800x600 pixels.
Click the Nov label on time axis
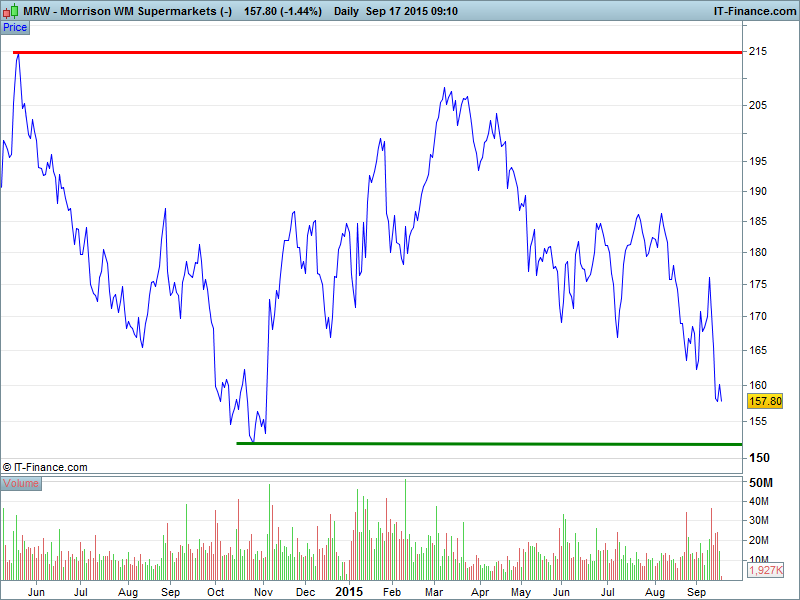pyautogui.click(x=263, y=592)
